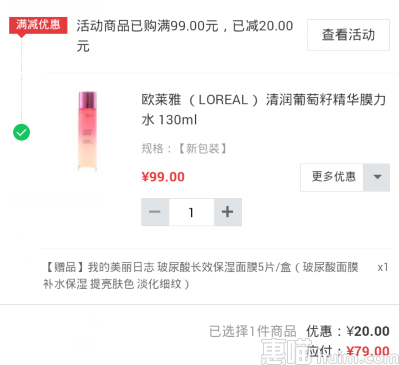Click the 规格：【新包装】 specification text

184,148
